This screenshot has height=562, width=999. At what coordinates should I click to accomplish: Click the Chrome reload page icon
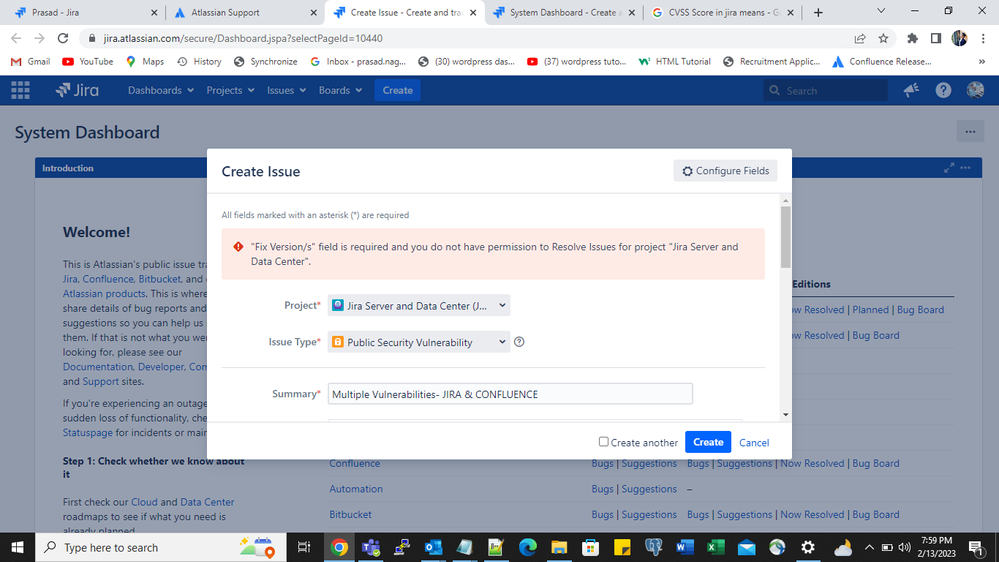[x=62, y=38]
